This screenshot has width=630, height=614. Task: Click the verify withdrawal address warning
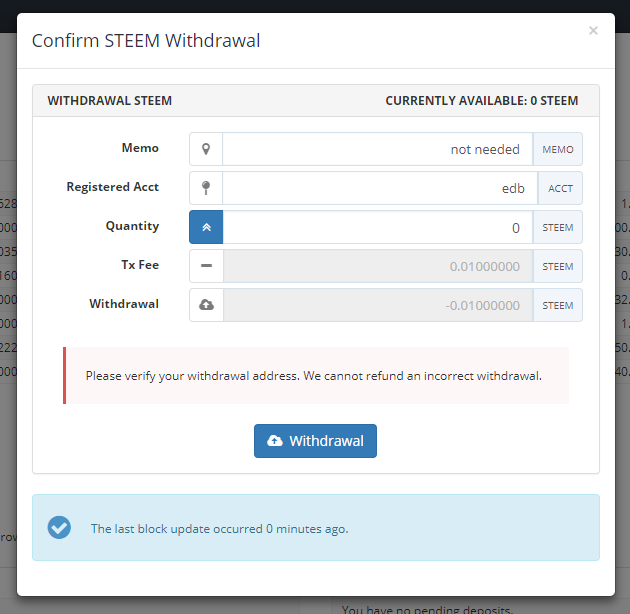314,376
